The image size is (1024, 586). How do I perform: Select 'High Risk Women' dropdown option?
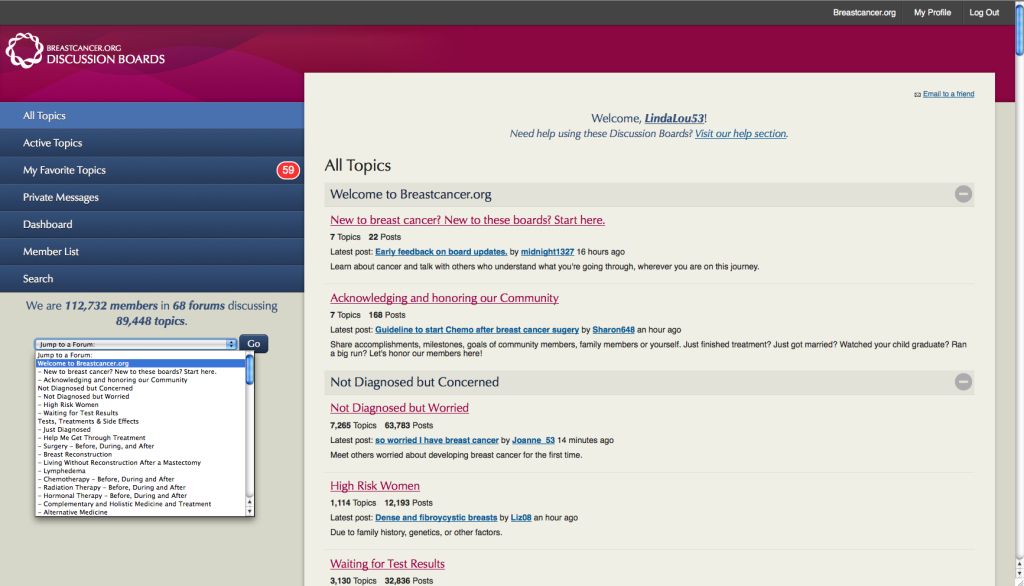click(x=140, y=404)
